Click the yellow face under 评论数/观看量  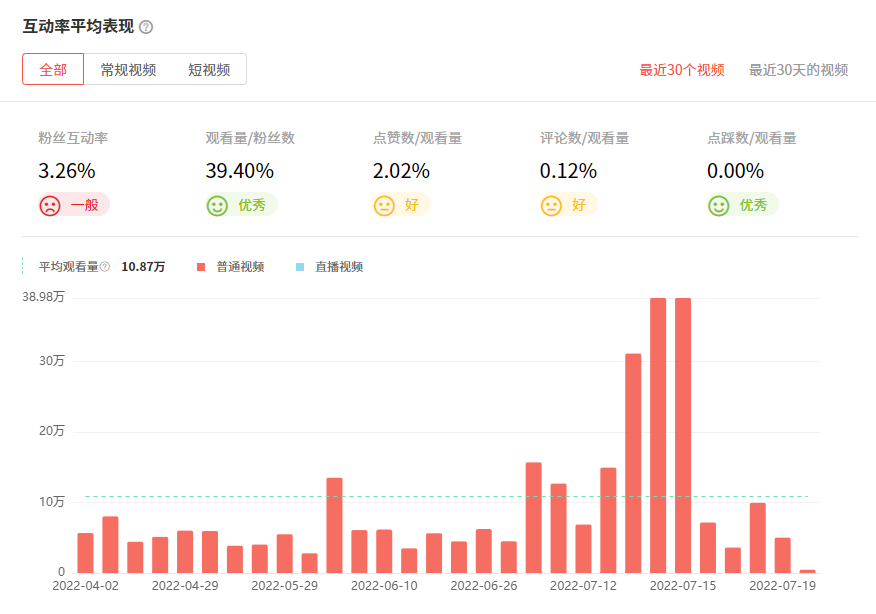click(551, 206)
